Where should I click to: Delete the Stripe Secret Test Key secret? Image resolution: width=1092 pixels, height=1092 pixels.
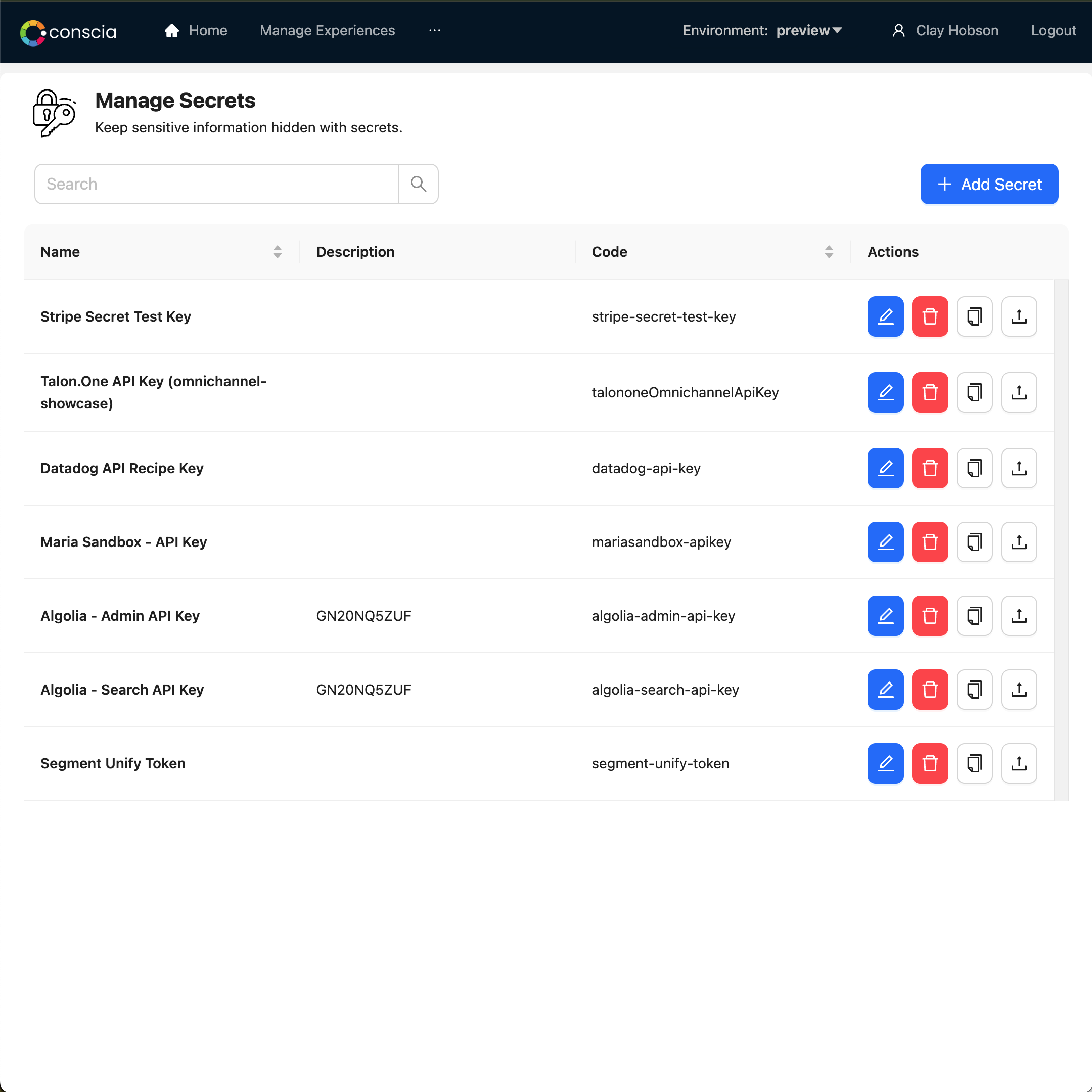(x=930, y=316)
